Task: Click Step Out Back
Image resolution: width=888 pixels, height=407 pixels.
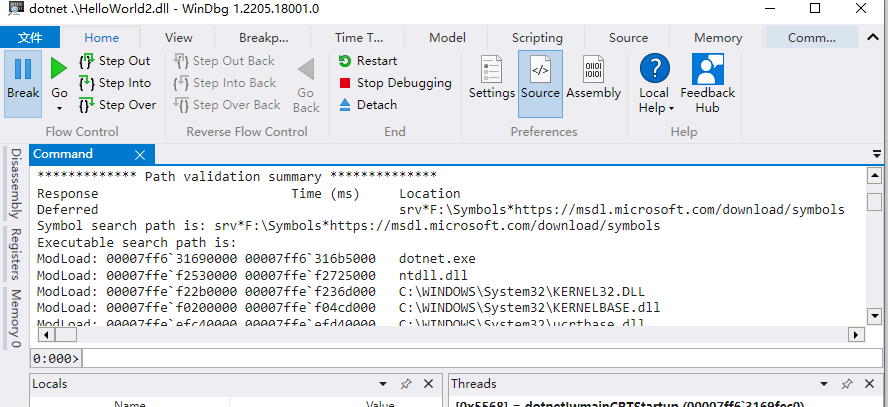Action: click(x=224, y=61)
